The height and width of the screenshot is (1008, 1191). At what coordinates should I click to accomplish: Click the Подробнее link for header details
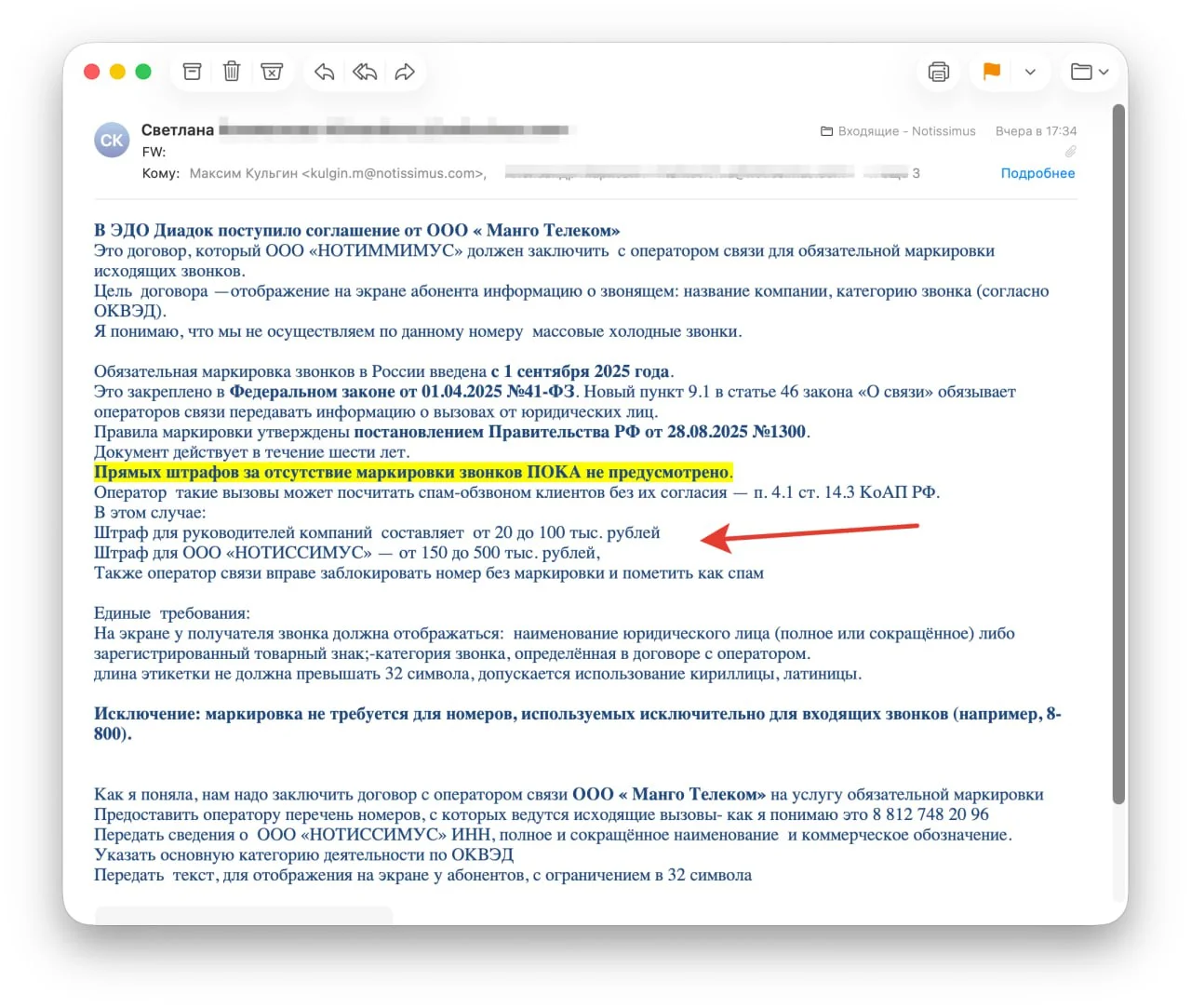1037,173
